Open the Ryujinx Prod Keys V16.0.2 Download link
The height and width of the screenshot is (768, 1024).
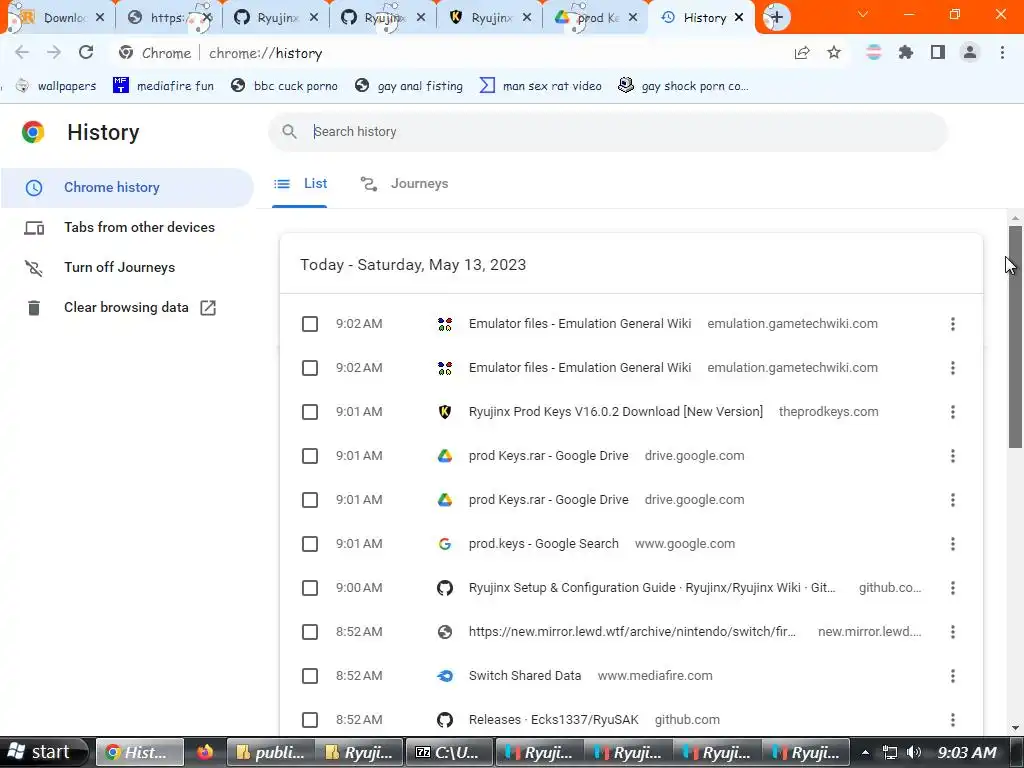click(x=615, y=412)
